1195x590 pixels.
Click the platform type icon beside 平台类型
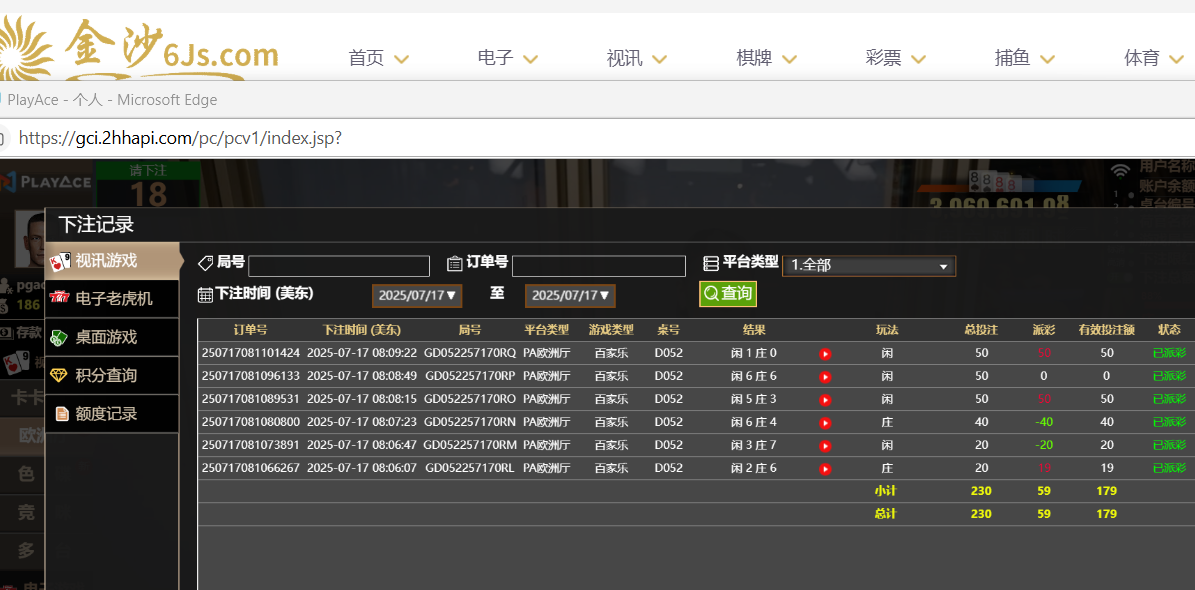tap(711, 263)
